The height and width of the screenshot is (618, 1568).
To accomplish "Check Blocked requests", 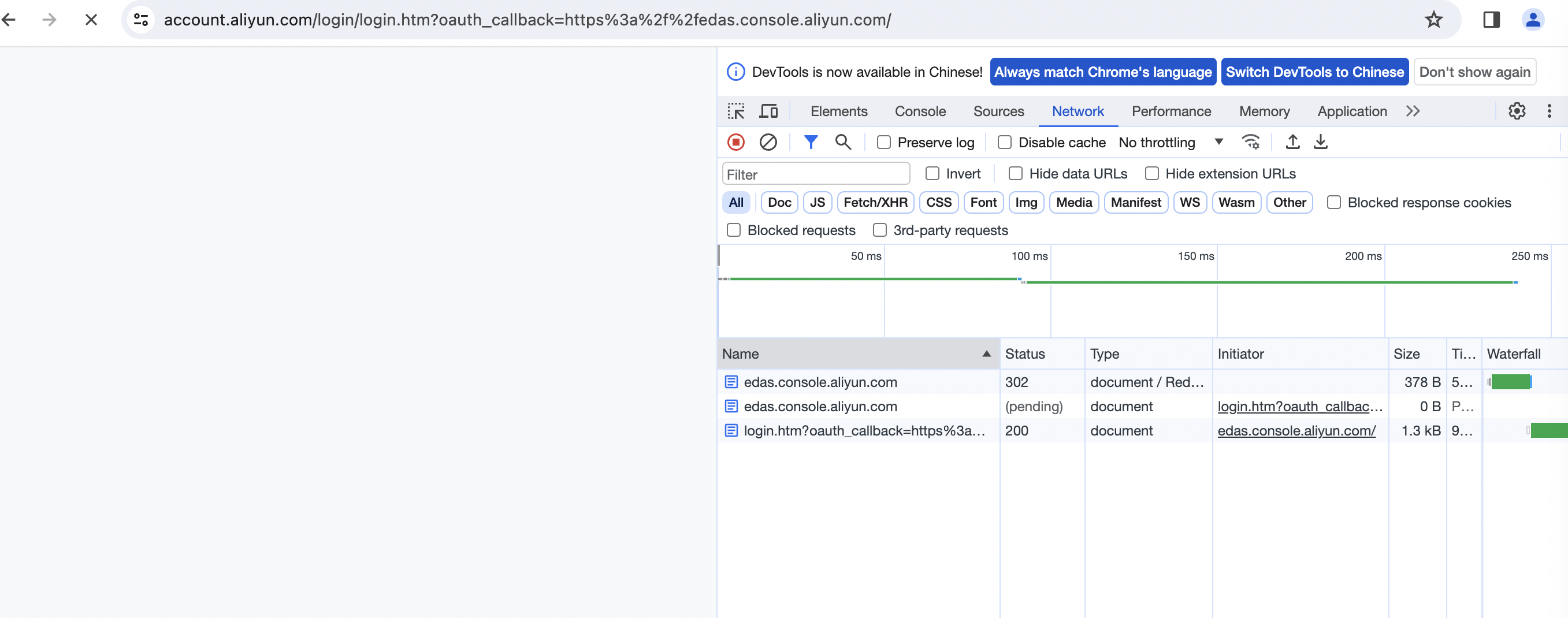I will (734, 230).
